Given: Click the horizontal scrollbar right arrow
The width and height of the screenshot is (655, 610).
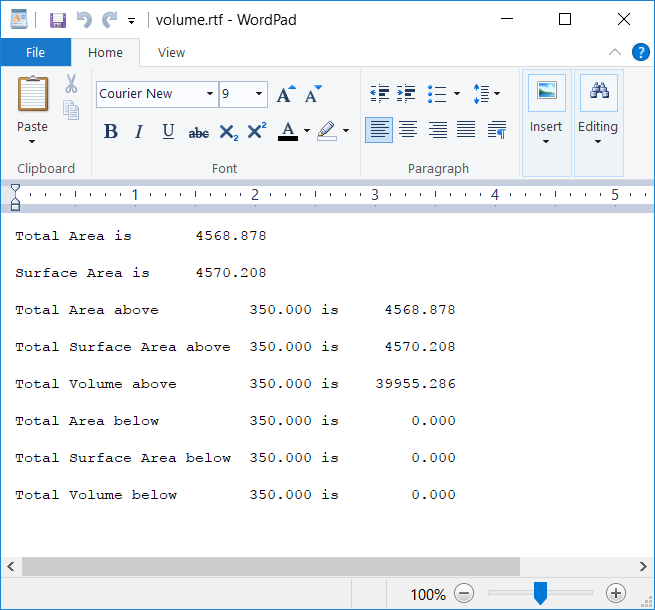Looking at the screenshot, I should coord(643,566).
